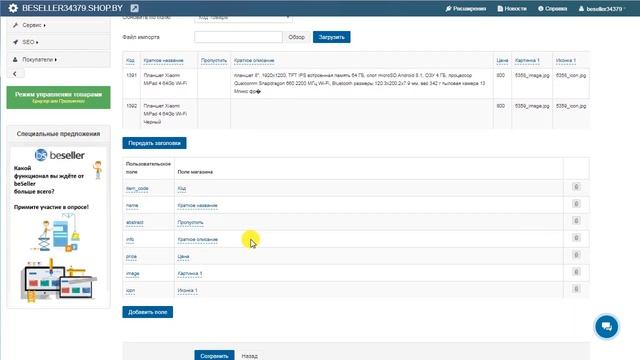Click the Сохранить save button
640x360 pixels.
click(214, 356)
